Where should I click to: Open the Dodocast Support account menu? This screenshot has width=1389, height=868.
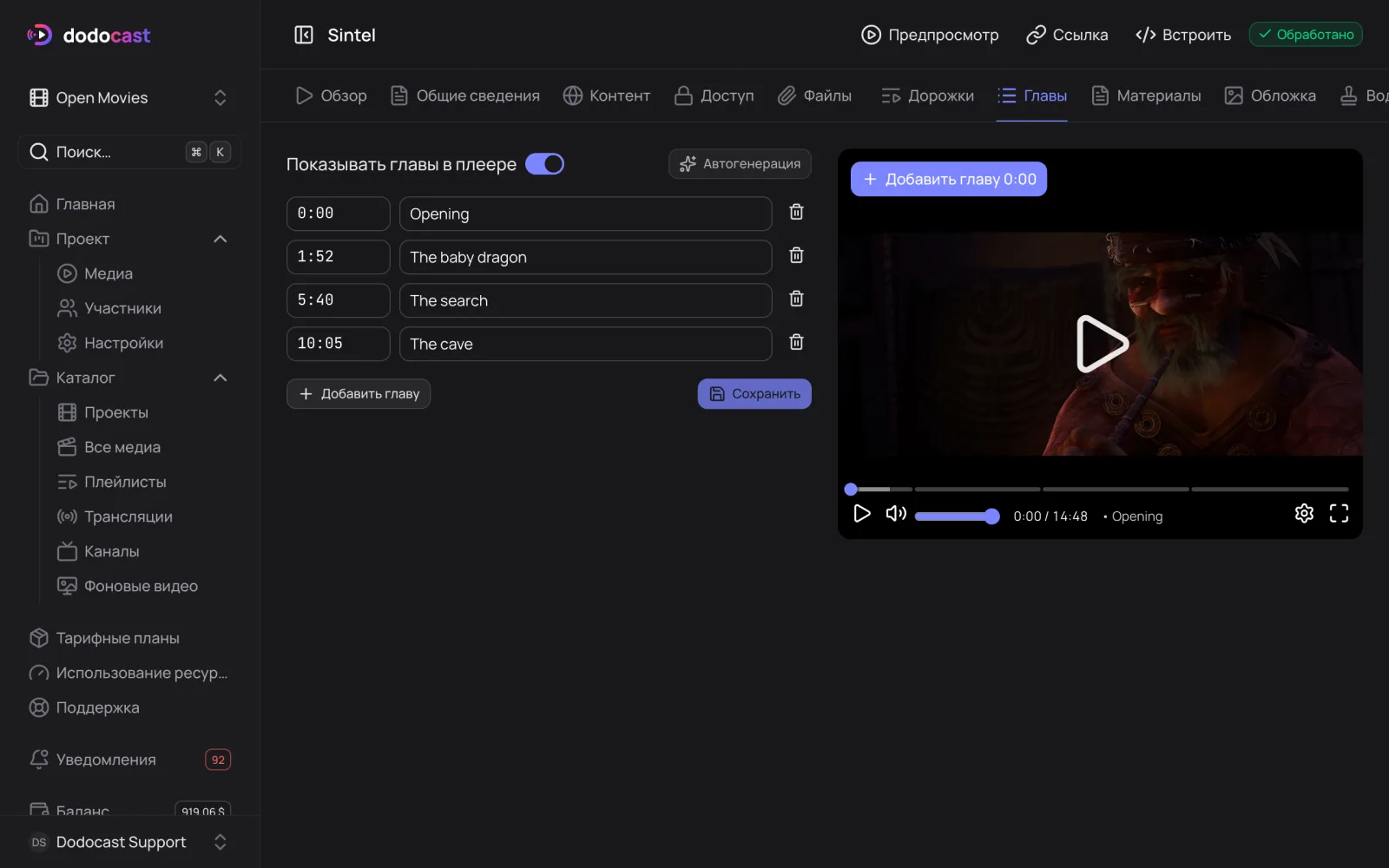pyautogui.click(x=130, y=842)
